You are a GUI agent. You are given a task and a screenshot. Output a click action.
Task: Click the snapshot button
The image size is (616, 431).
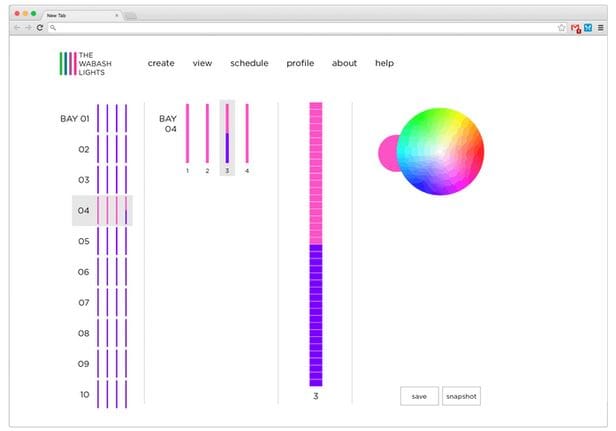(461, 396)
